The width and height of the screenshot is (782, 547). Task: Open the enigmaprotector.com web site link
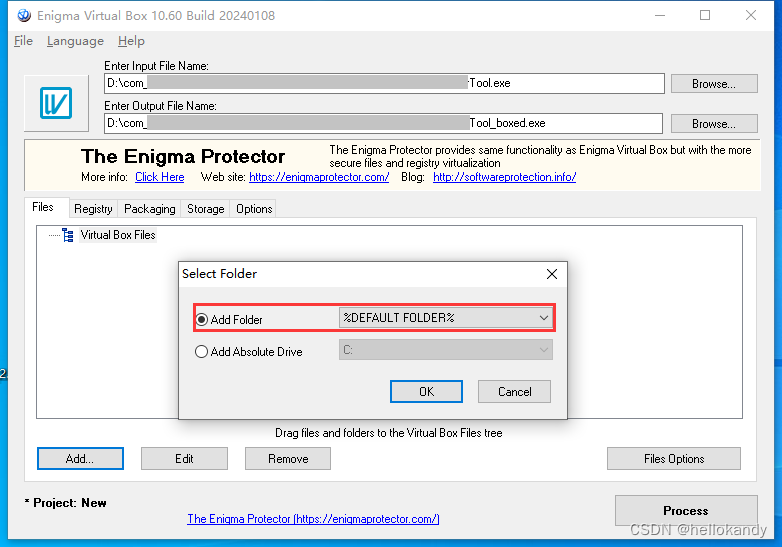click(319, 177)
